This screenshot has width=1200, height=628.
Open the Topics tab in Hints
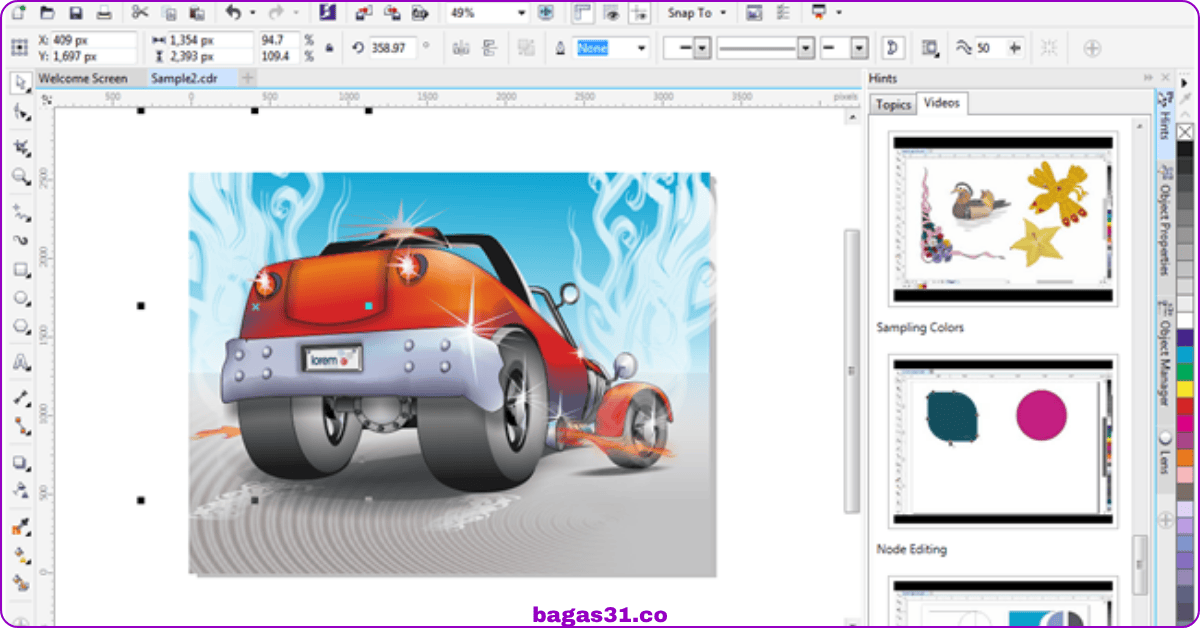[x=893, y=104]
